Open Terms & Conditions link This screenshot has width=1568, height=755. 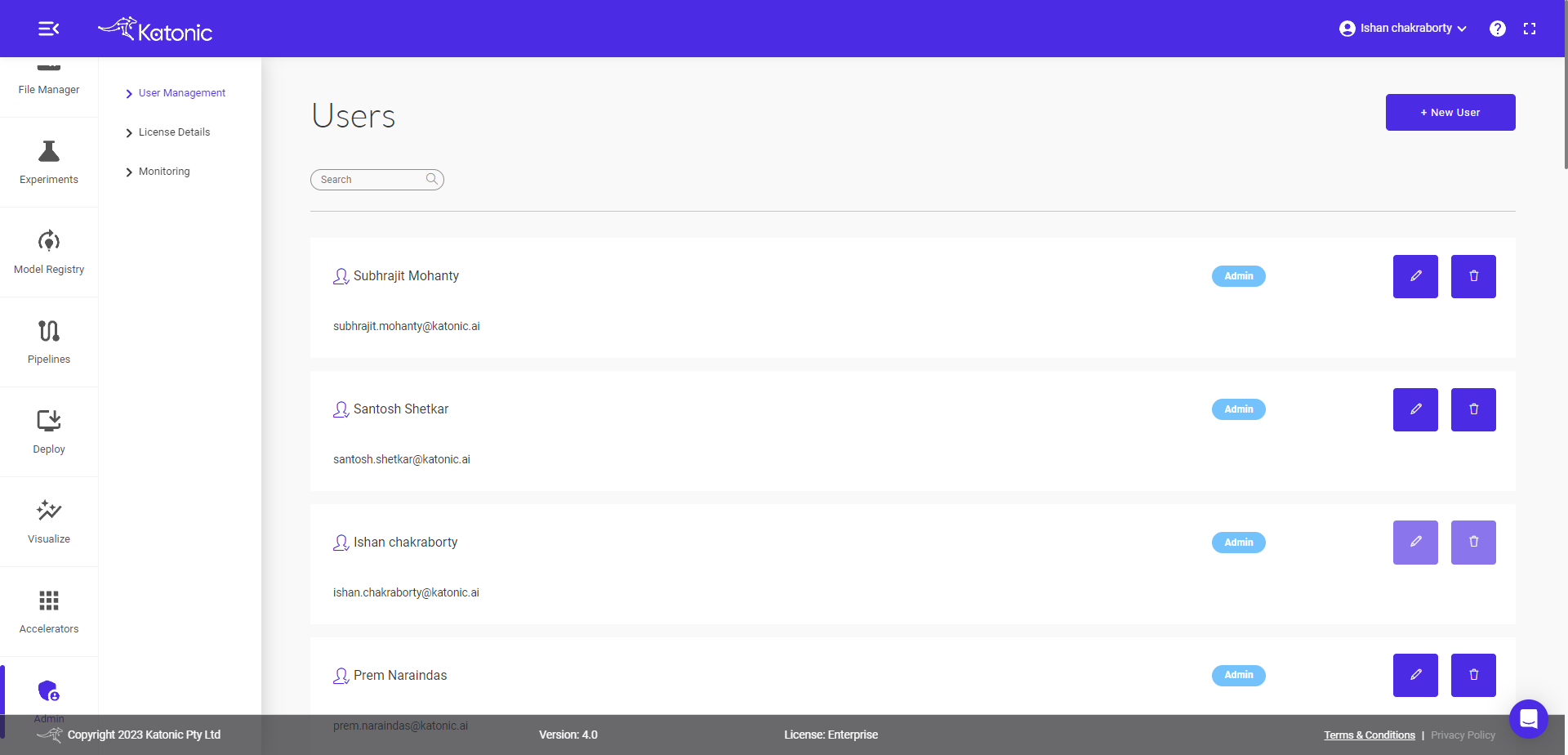tap(1370, 735)
